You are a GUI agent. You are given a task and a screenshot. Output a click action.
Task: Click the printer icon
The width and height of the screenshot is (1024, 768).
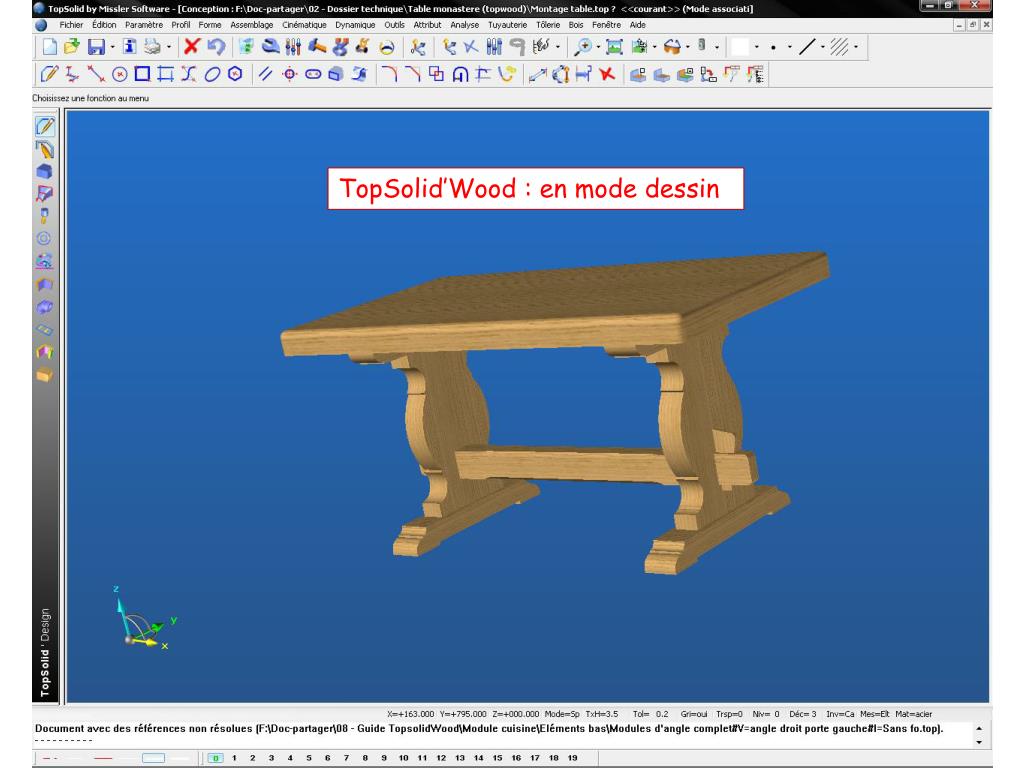152,47
